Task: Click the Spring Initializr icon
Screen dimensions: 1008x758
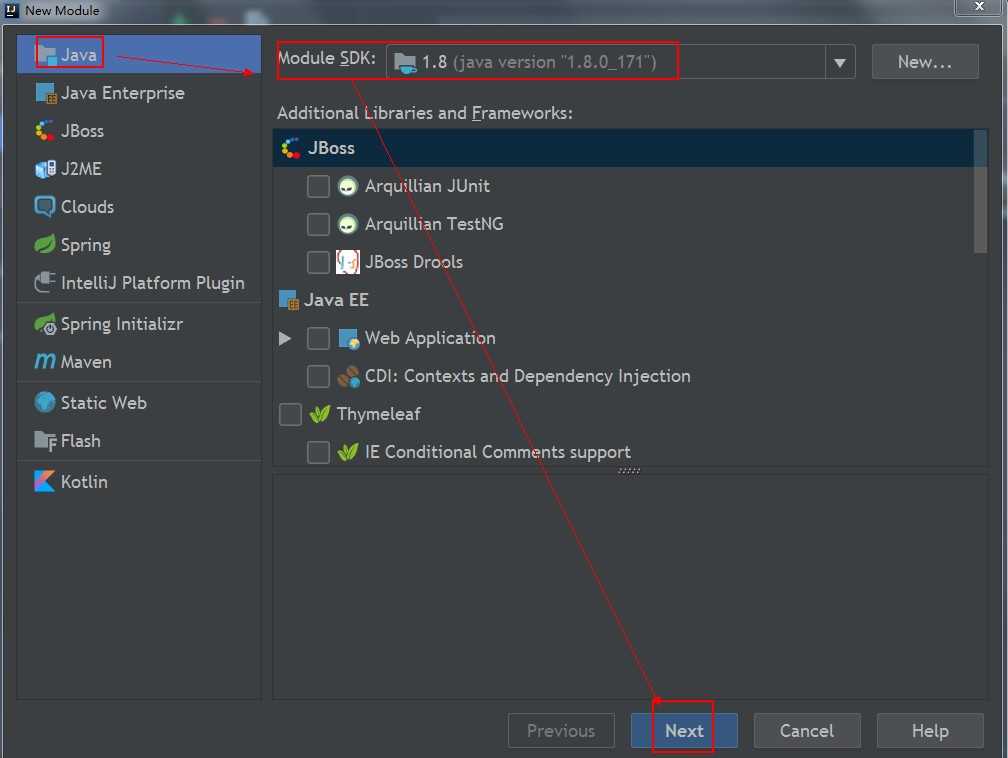Action: (x=45, y=324)
